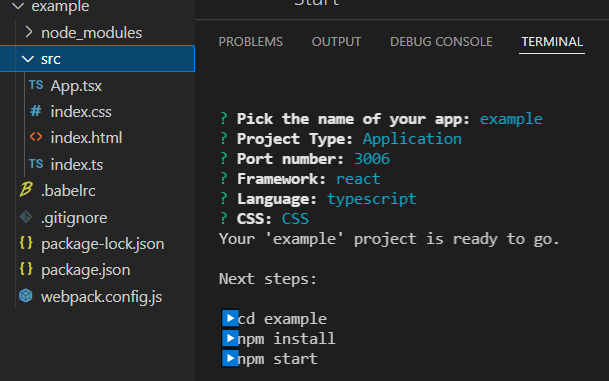
Task: Click the 'typescript' language value
Action: click(x=371, y=199)
